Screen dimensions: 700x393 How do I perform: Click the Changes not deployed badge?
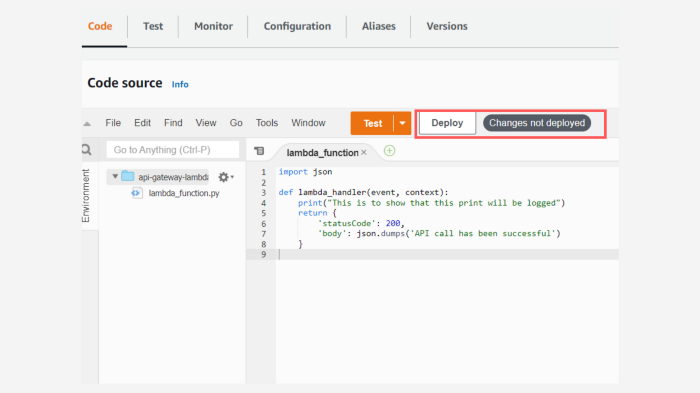tap(537, 123)
